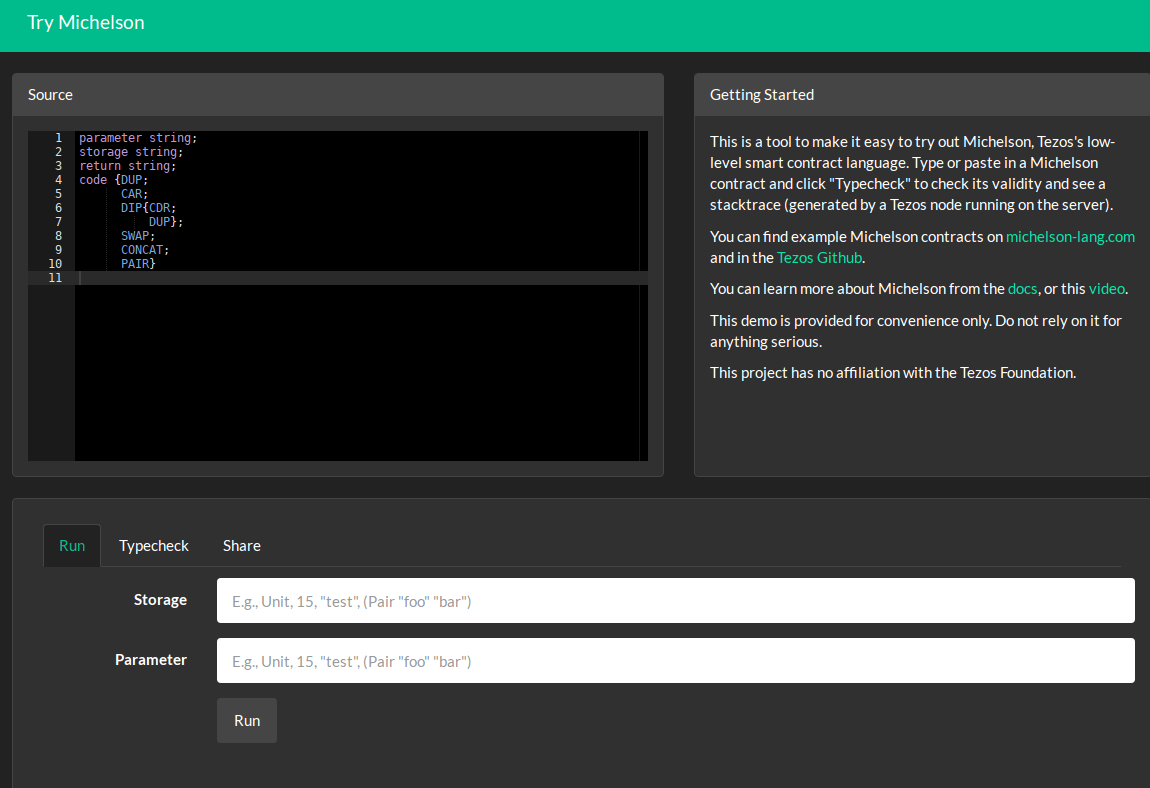Click line number 11 in the gutter
The image size is (1150, 788).
point(55,278)
